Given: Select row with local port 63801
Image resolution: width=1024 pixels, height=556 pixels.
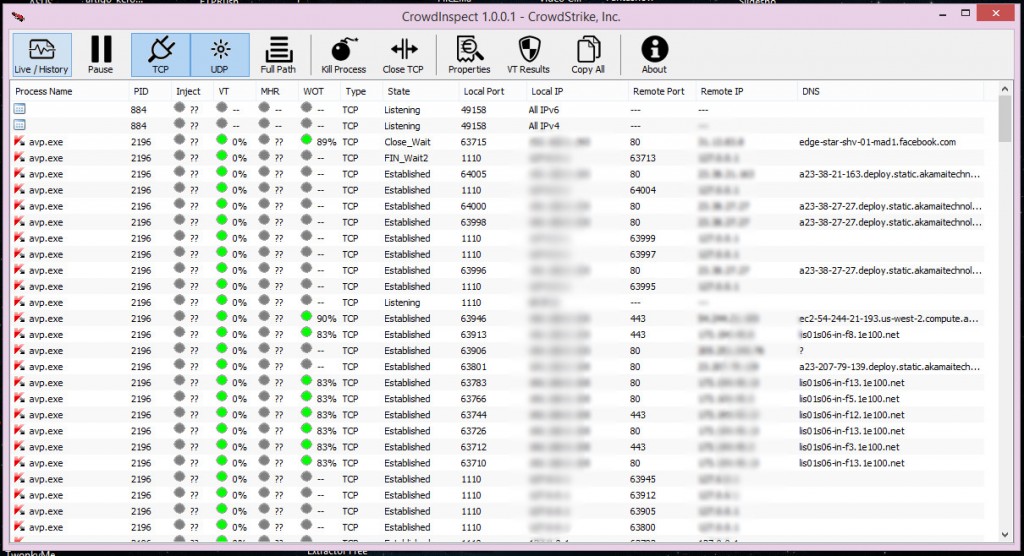Looking at the screenshot, I should click(x=498, y=367).
